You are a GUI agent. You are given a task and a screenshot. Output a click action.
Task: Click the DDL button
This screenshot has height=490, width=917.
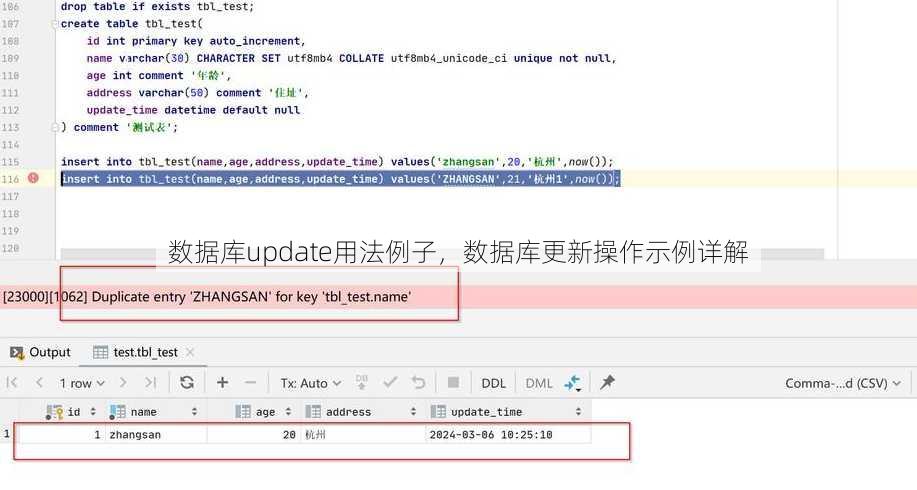point(493,384)
